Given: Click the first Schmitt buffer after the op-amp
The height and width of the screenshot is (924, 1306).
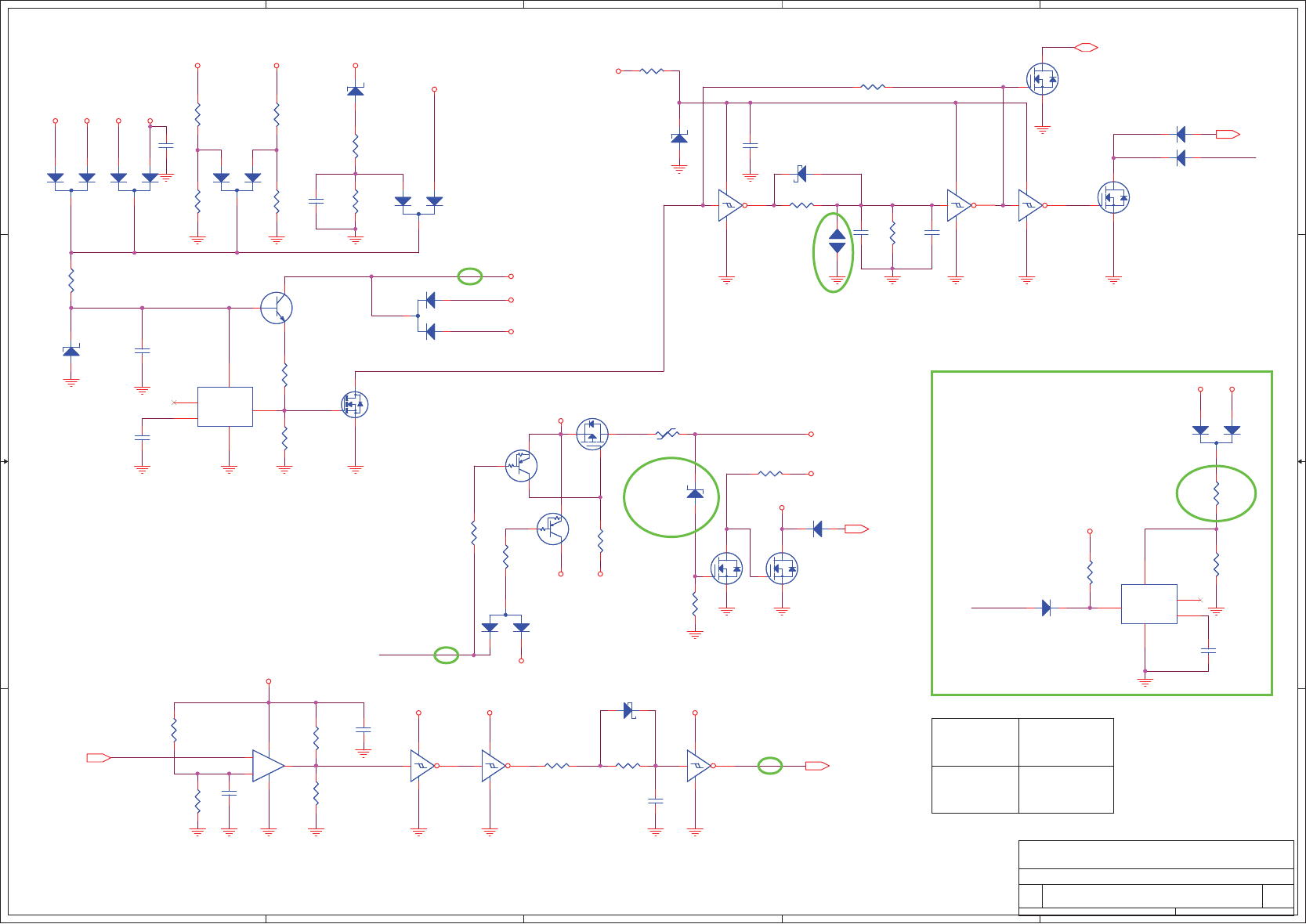Looking at the screenshot, I should [x=423, y=766].
